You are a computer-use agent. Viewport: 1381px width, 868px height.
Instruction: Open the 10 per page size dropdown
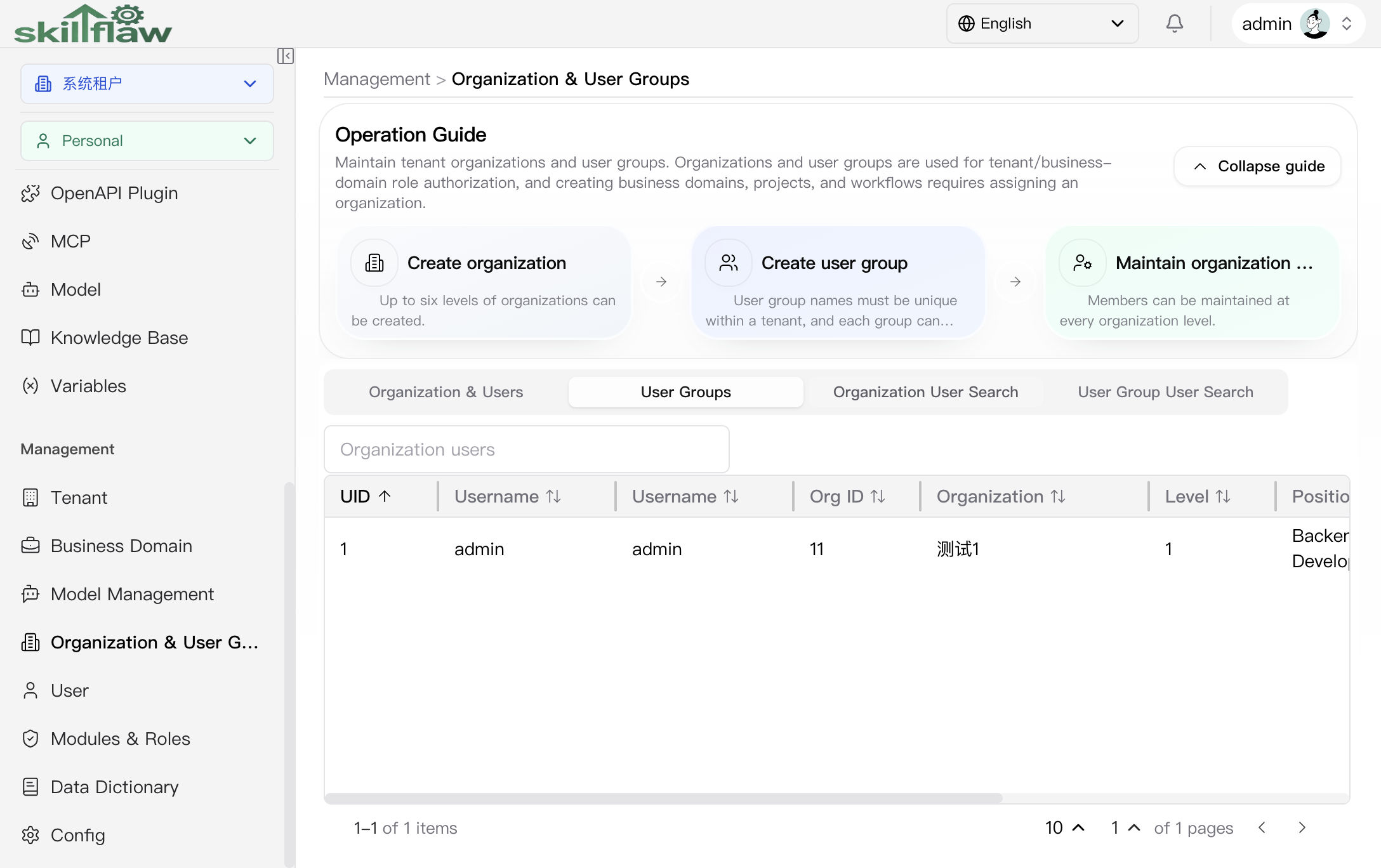point(1065,828)
